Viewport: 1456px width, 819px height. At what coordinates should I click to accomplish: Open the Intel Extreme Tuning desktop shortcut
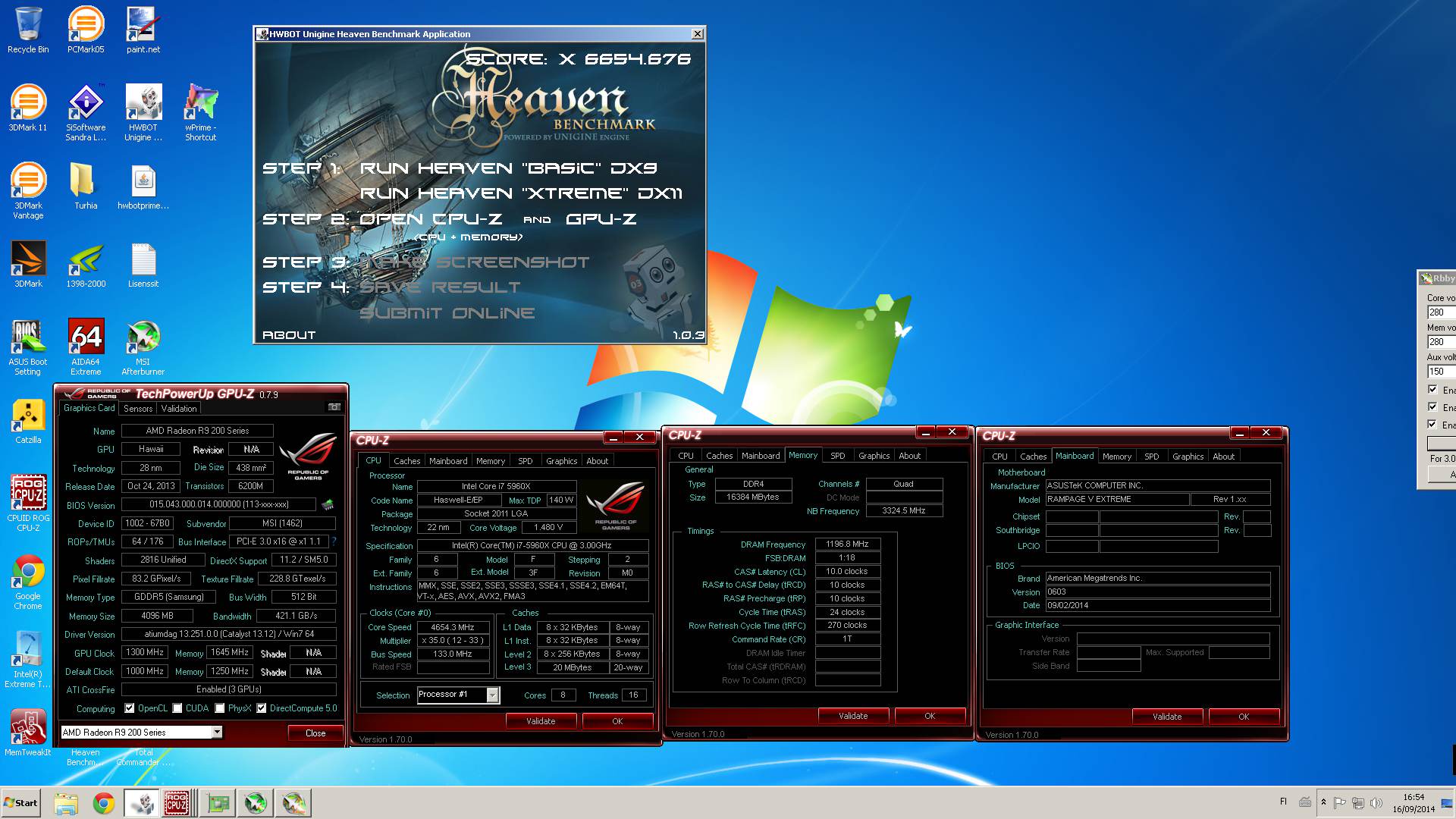(28, 660)
